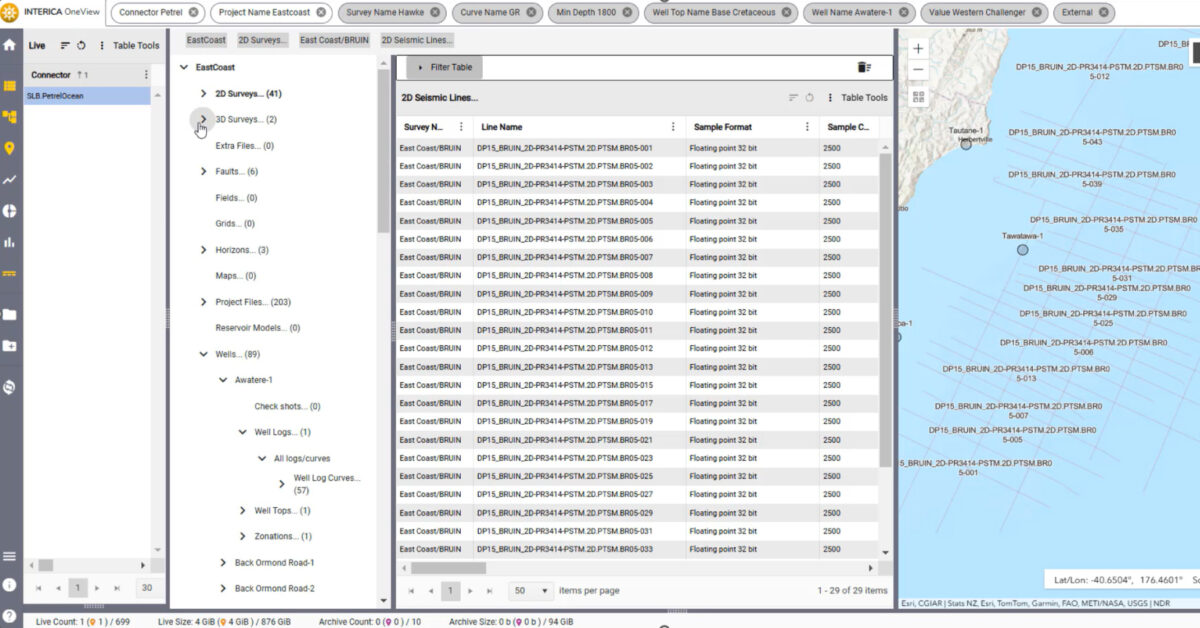Remove the Min Depth 1800 filter chip

[x=626, y=13]
